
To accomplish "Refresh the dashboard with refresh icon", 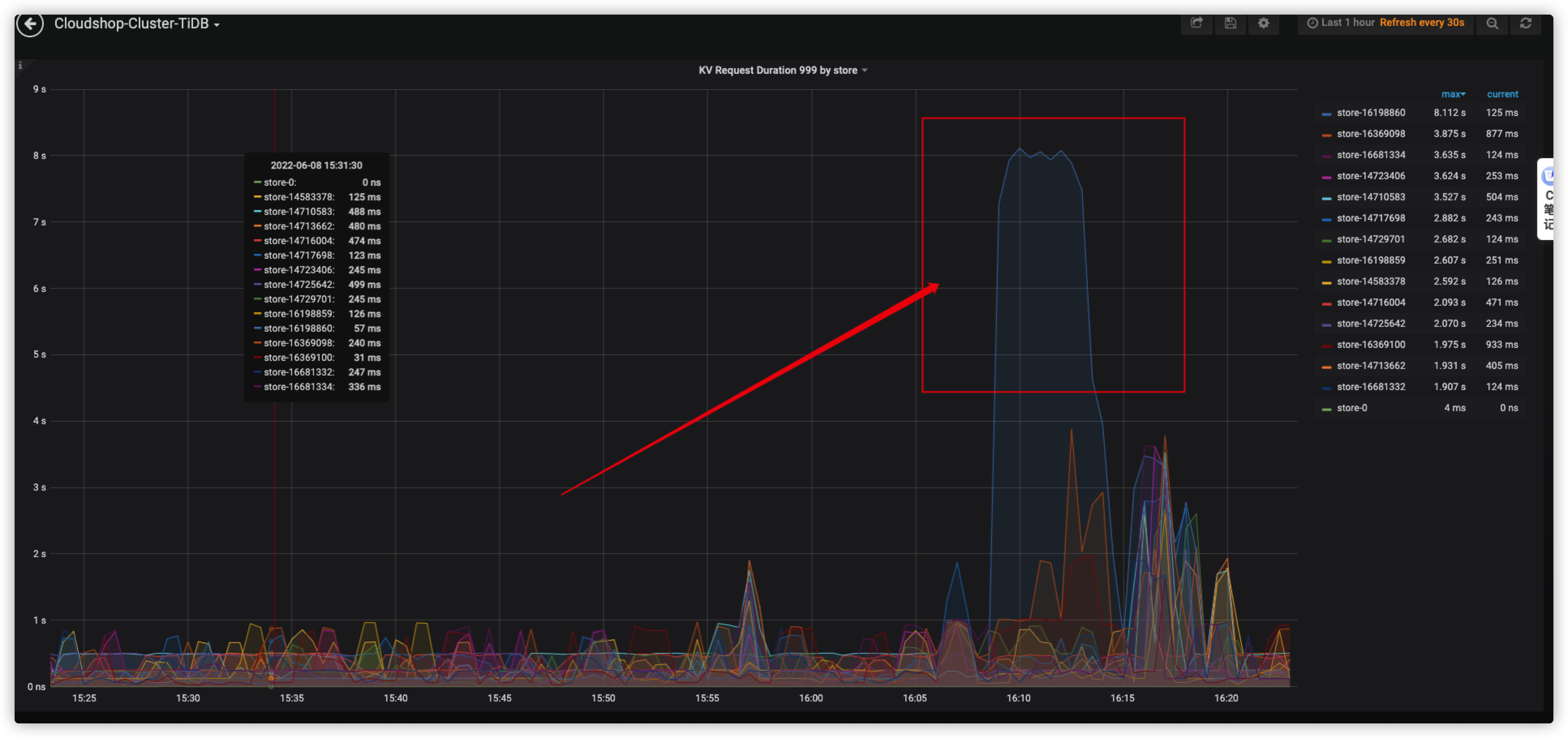I will coord(1525,23).
